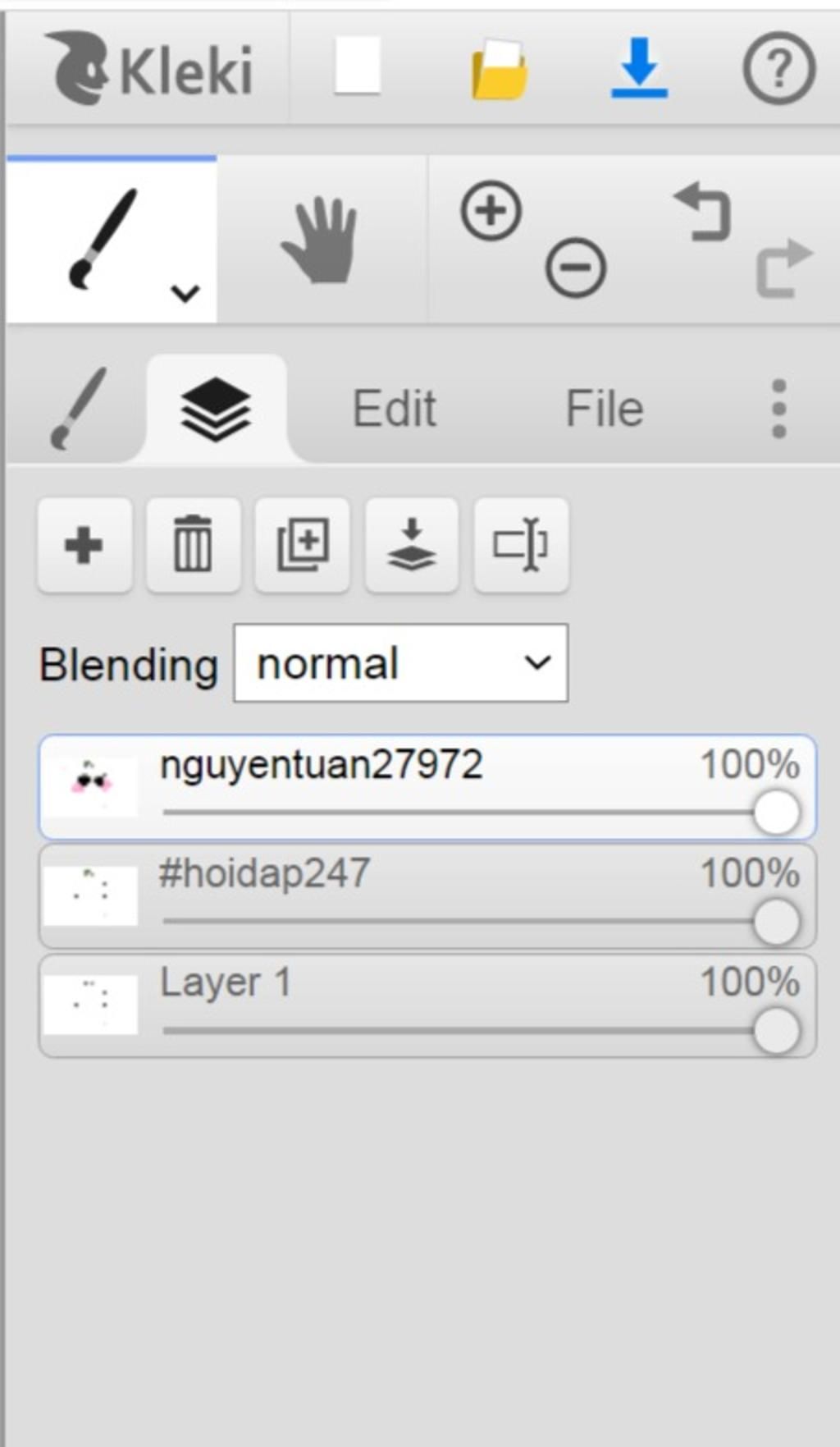Redo using the forward arrow icon

[783, 268]
